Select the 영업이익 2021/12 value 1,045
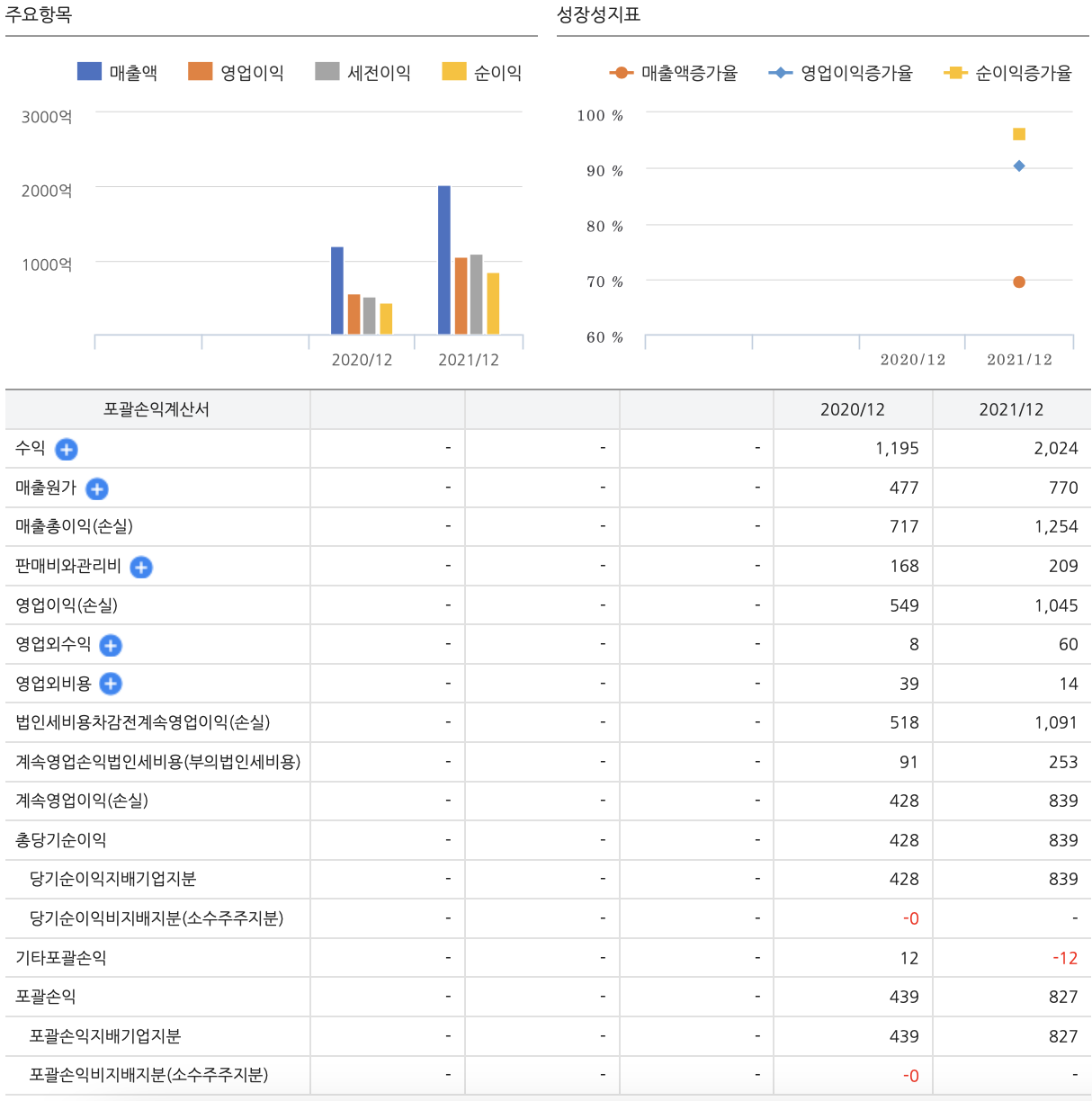The width and height of the screenshot is (1092, 1101). pos(1056,605)
